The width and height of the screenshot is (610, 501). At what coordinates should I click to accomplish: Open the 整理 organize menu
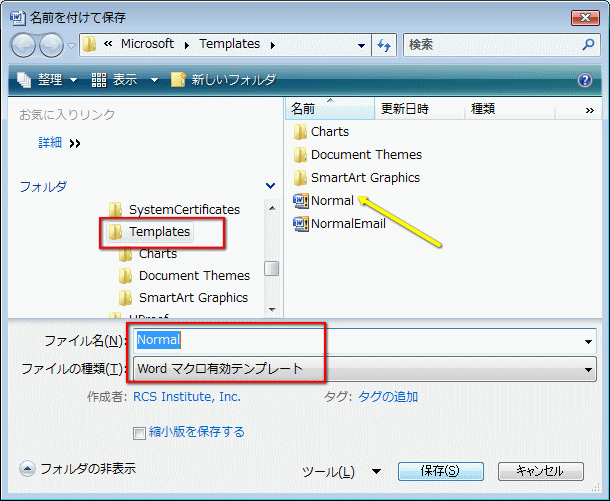pos(48,80)
